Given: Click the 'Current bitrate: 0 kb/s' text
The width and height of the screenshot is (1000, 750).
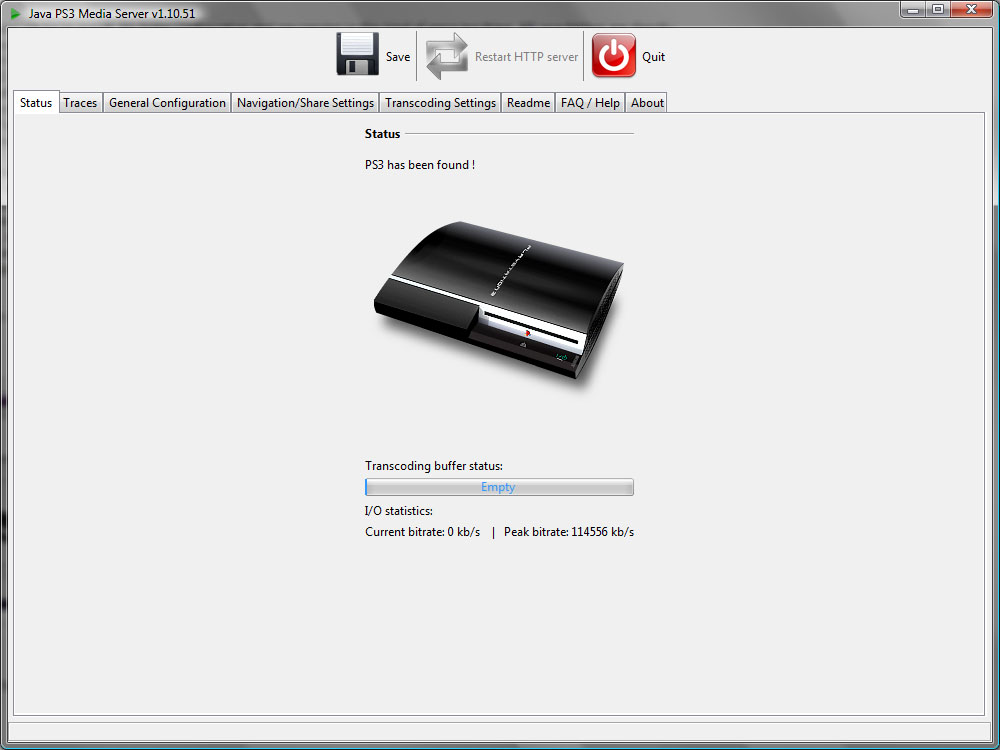Looking at the screenshot, I should [x=423, y=532].
